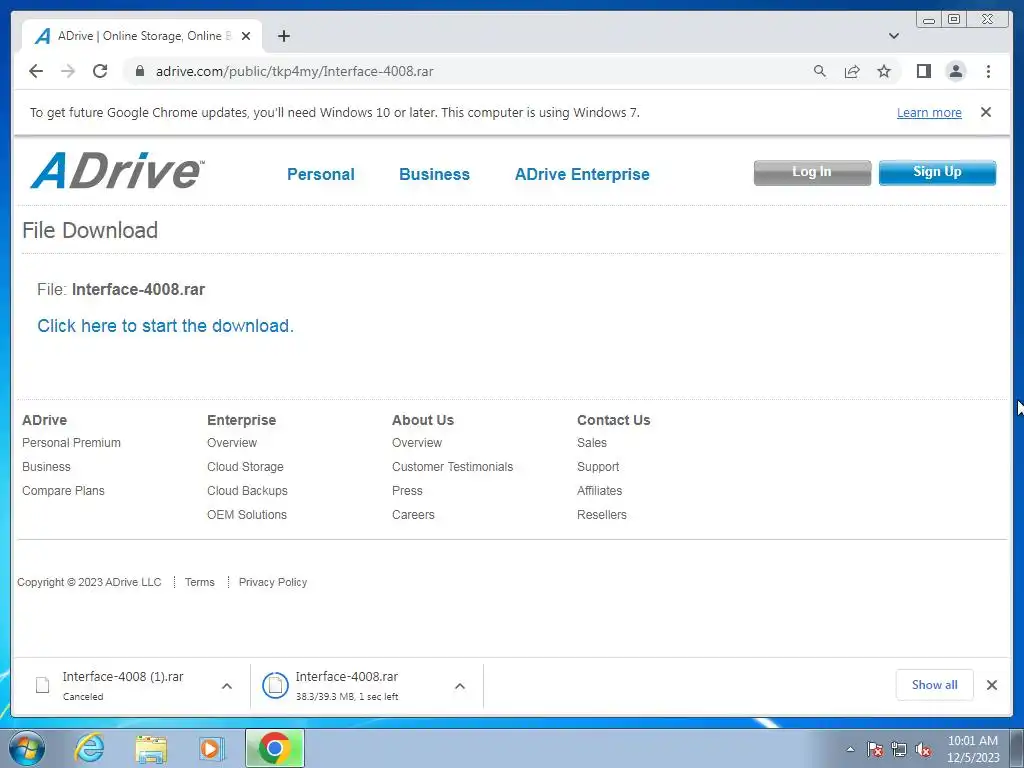The height and width of the screenshot is (768, 1024).
Task: Launch Internet Explorer from the taskbar
Action: (x=89, y=748)
